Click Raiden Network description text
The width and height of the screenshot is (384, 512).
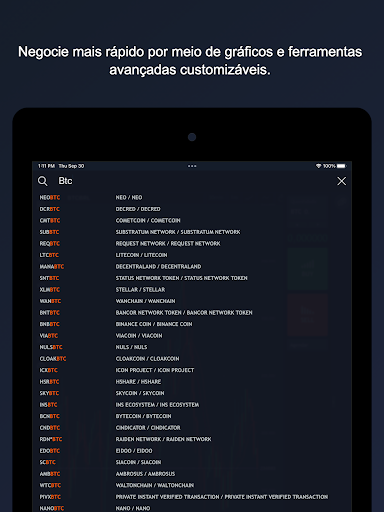(x=163, y=439)
